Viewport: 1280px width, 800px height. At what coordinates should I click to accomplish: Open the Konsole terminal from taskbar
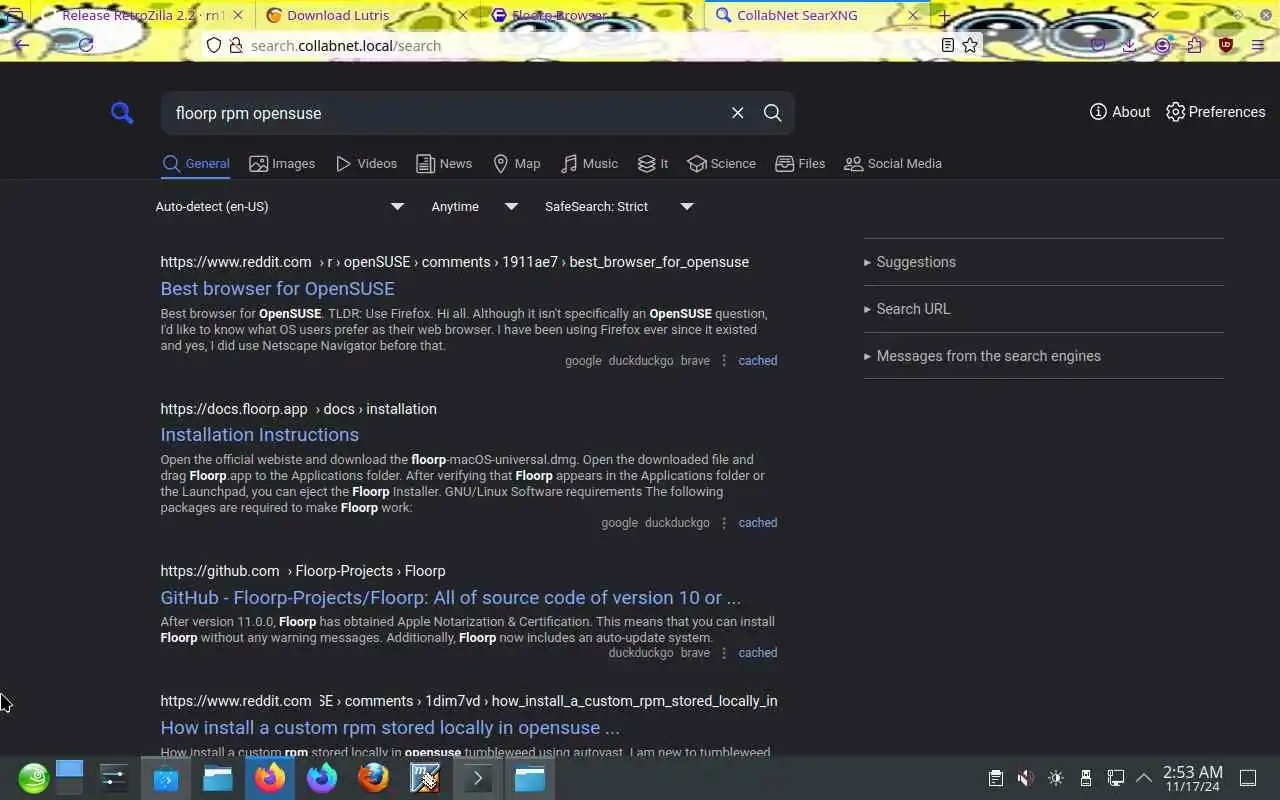[x=477, y=778]
